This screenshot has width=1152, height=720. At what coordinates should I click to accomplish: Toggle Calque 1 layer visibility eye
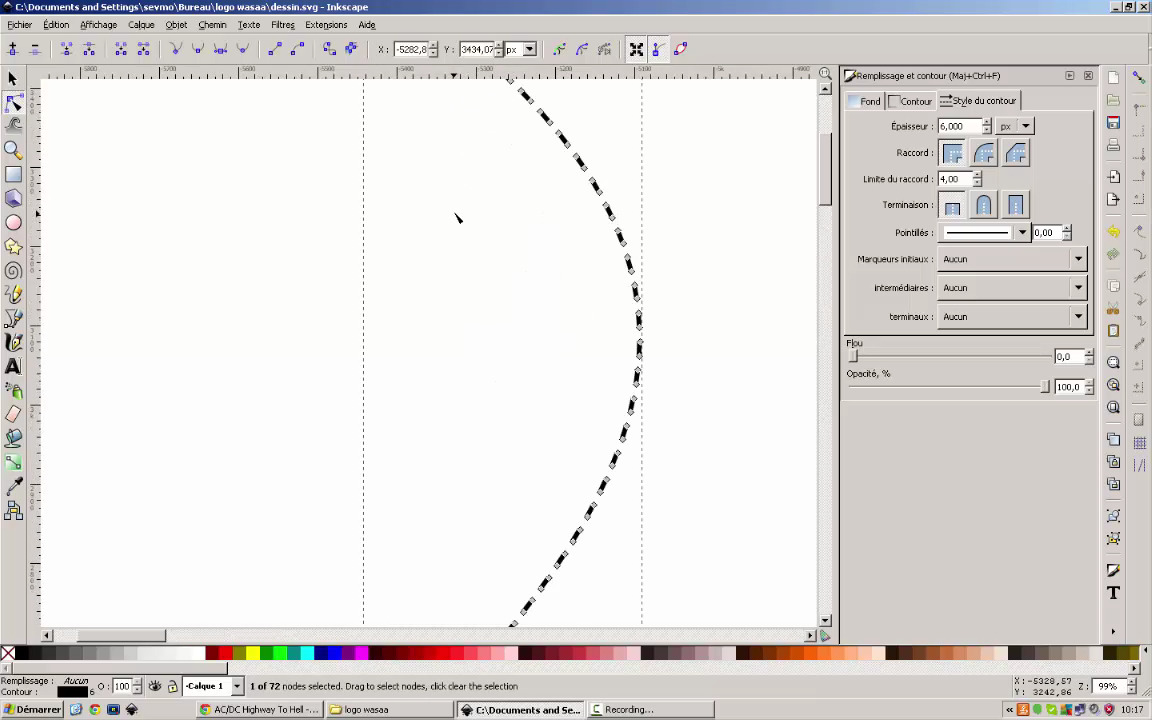tap(155, 687)
